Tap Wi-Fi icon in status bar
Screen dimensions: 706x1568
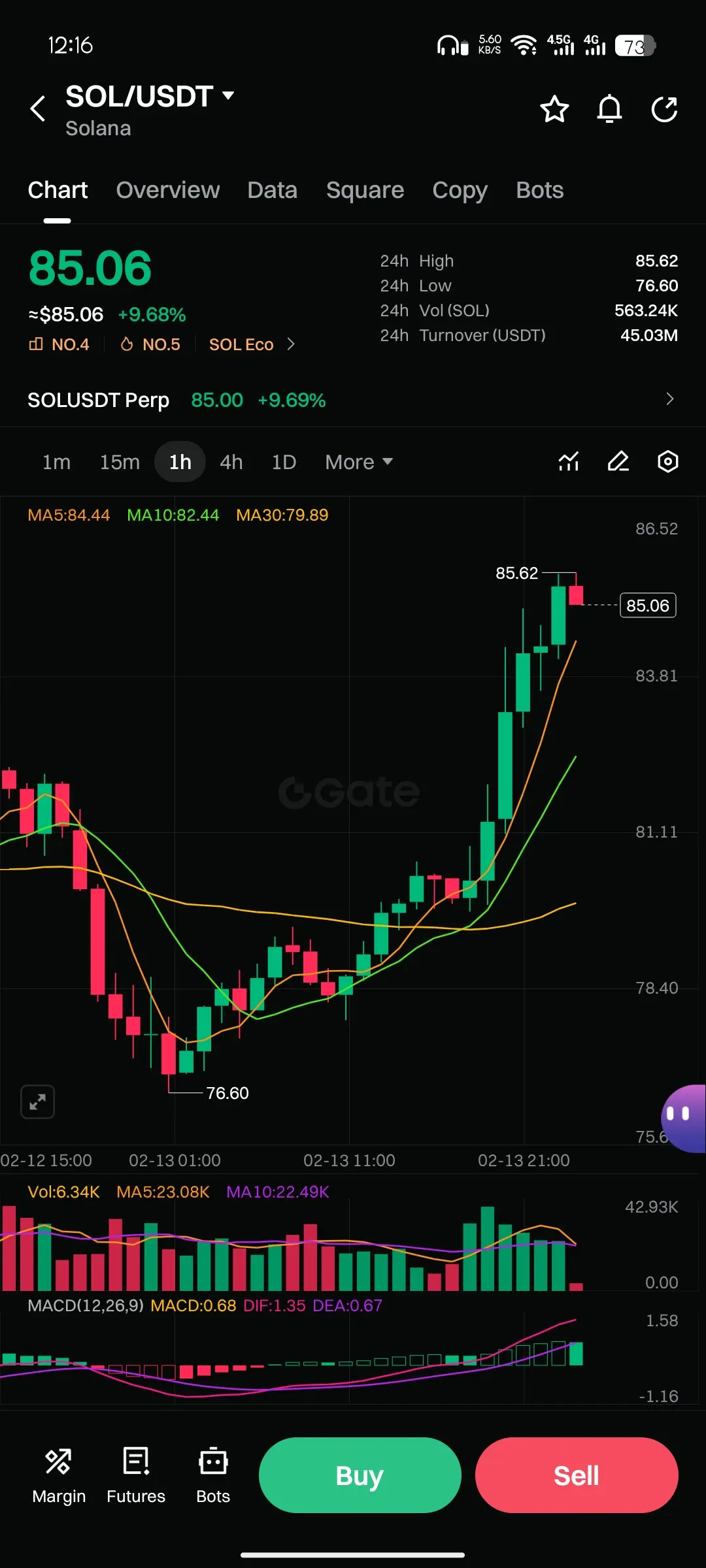[524, 45]
